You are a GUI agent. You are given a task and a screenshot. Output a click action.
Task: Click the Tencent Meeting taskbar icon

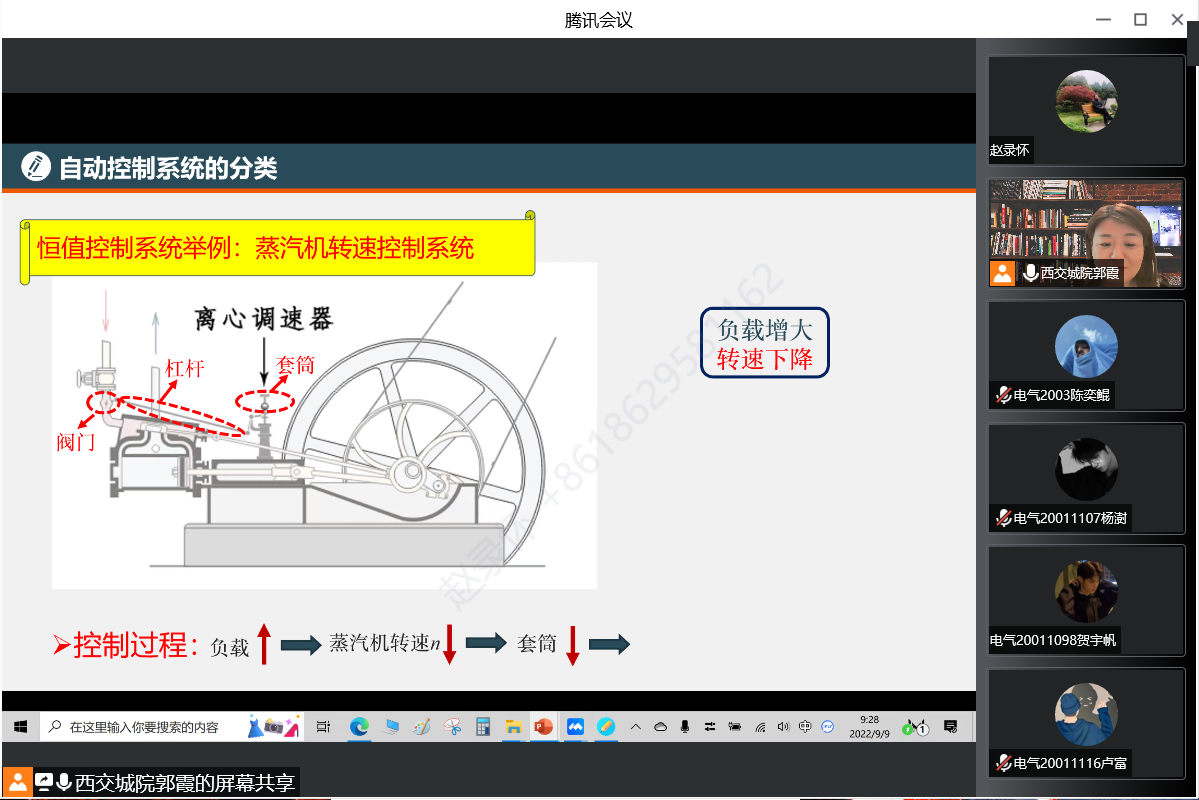coord(575,727)
